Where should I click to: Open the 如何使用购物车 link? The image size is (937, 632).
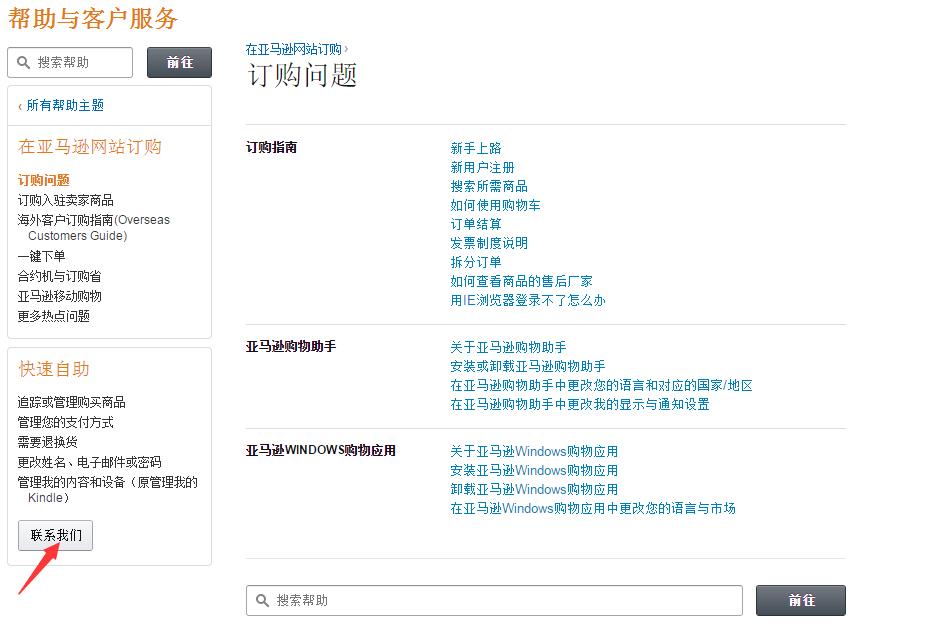point(495,205)
